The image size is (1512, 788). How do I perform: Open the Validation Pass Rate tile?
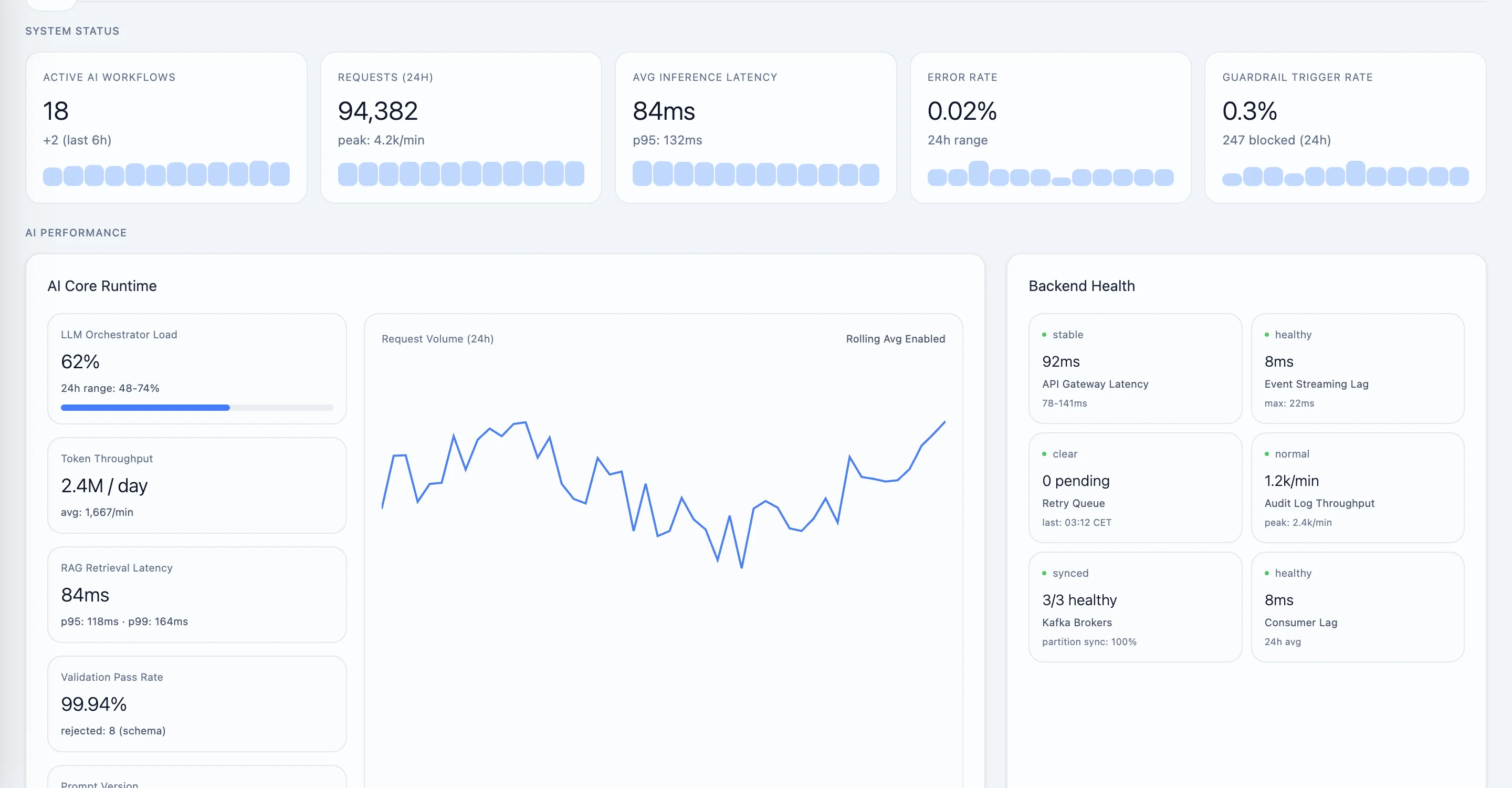click(x=197, y=703)
